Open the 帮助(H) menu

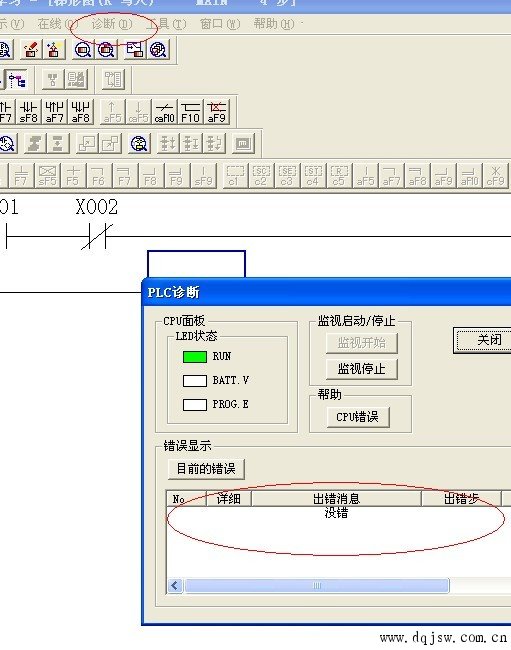(x=274, y=24)
